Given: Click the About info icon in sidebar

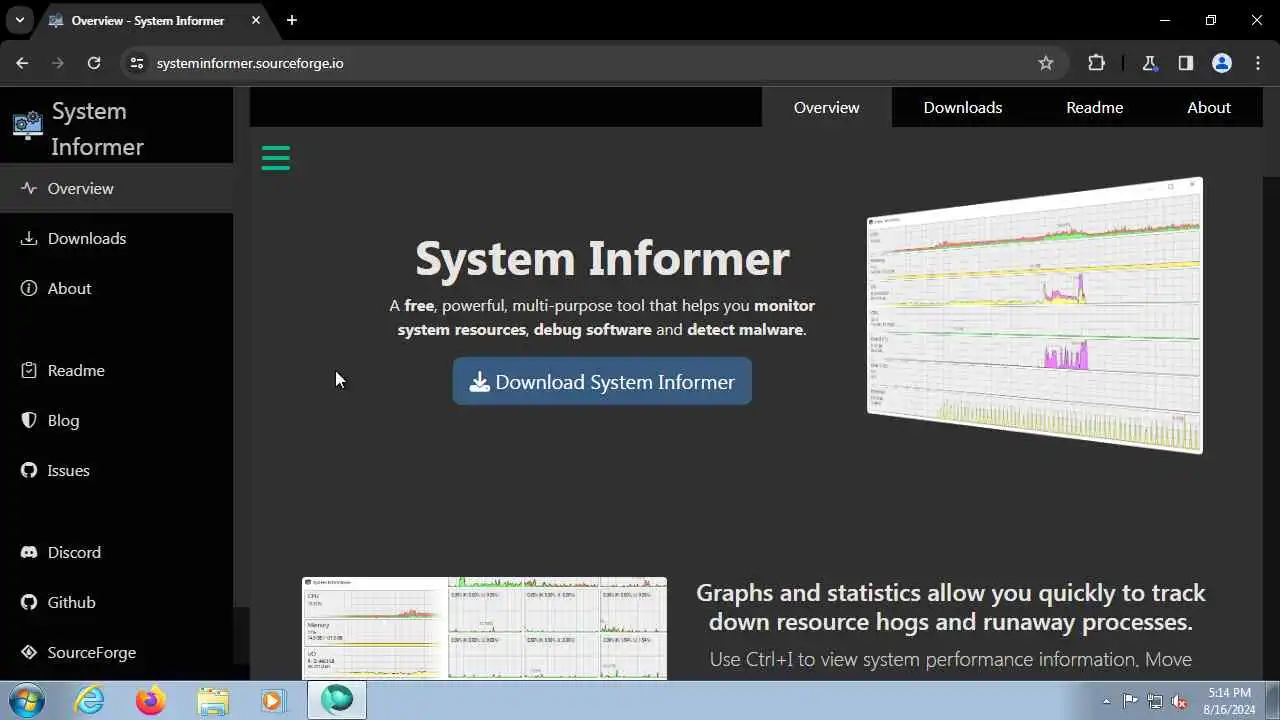Looking at the screenshot, I should tap(29, 288).
